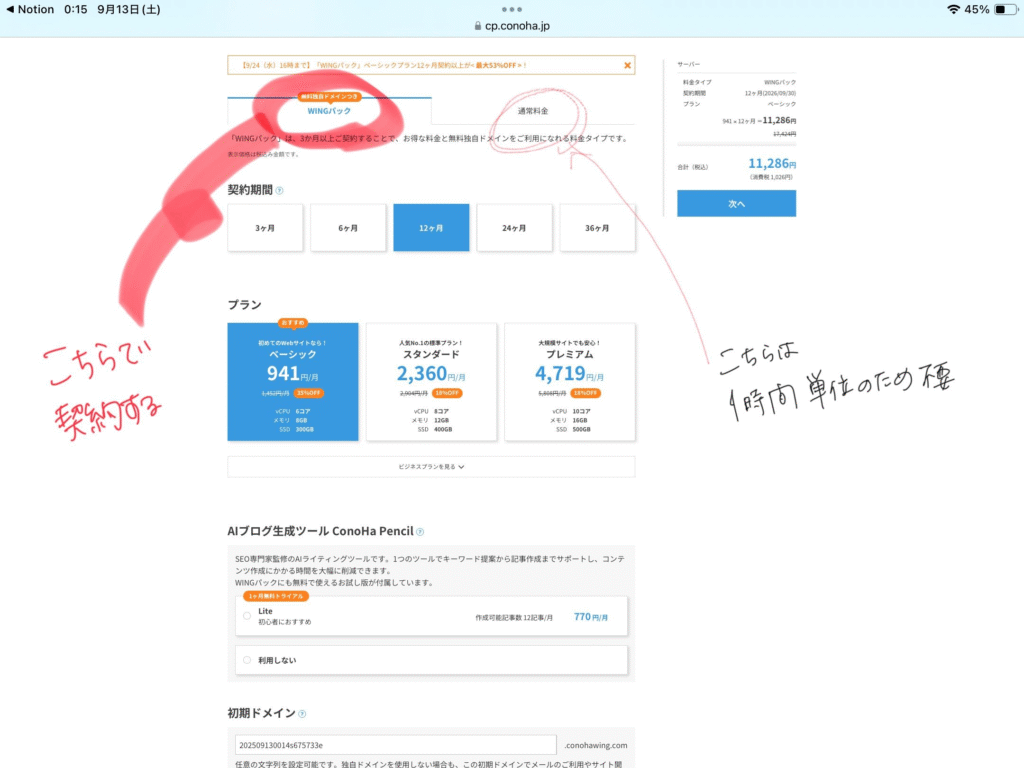
Task: Switch to the 通常料金 tab
Action: click(532, 111)
